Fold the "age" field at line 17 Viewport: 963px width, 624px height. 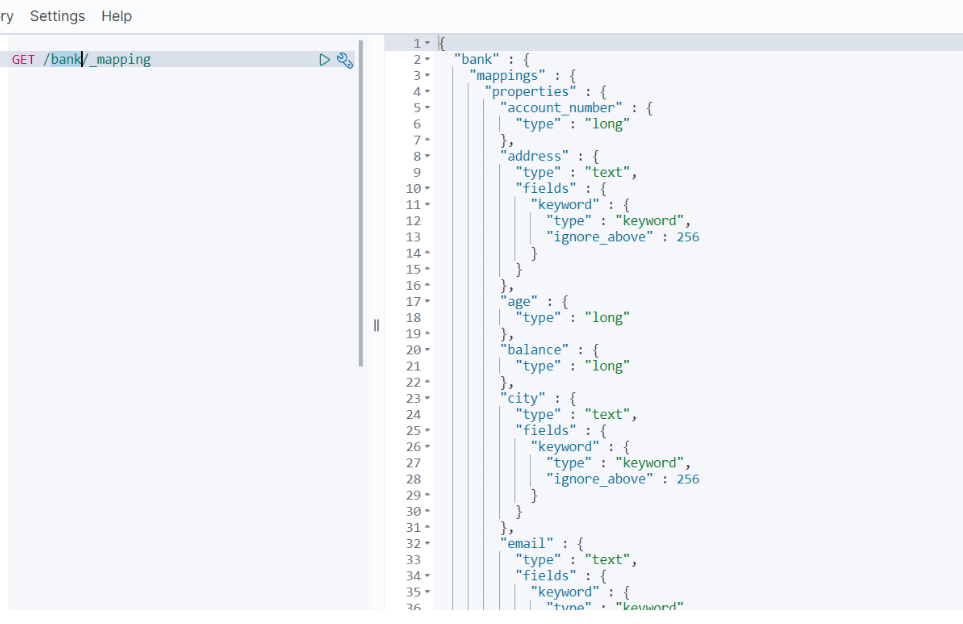(x=428, y=301)
